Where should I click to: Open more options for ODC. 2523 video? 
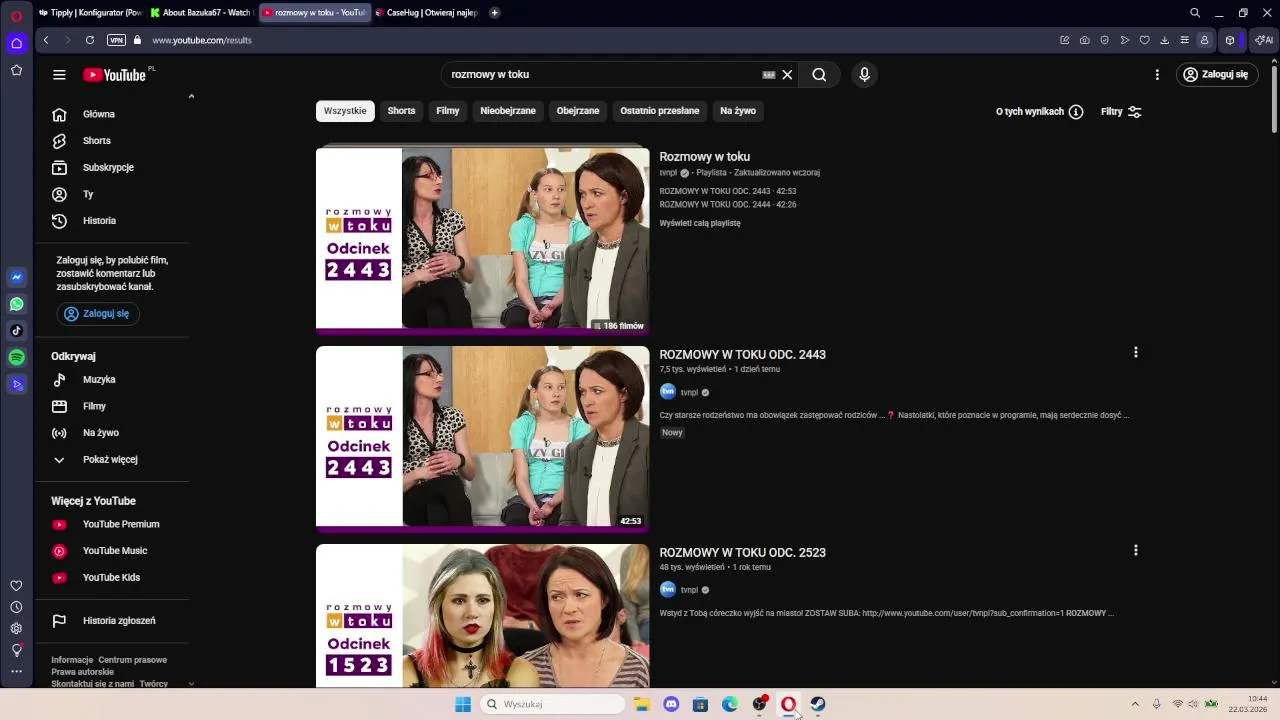tap(1135, 551)
